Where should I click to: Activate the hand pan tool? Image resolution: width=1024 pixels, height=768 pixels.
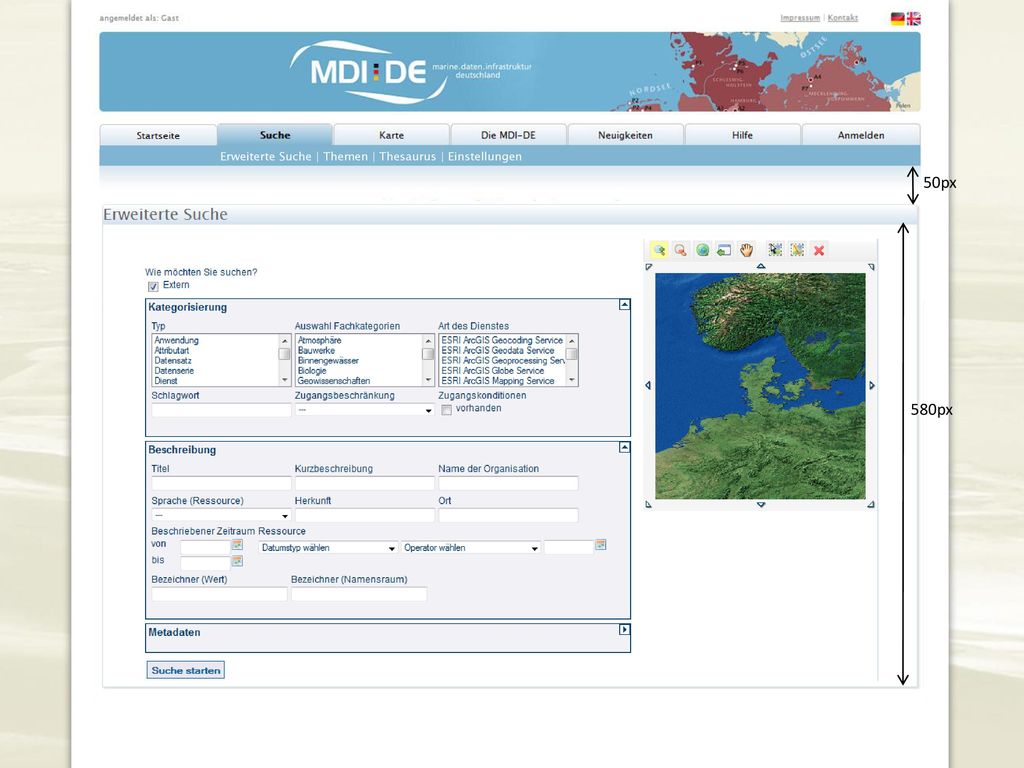point(746,250)
